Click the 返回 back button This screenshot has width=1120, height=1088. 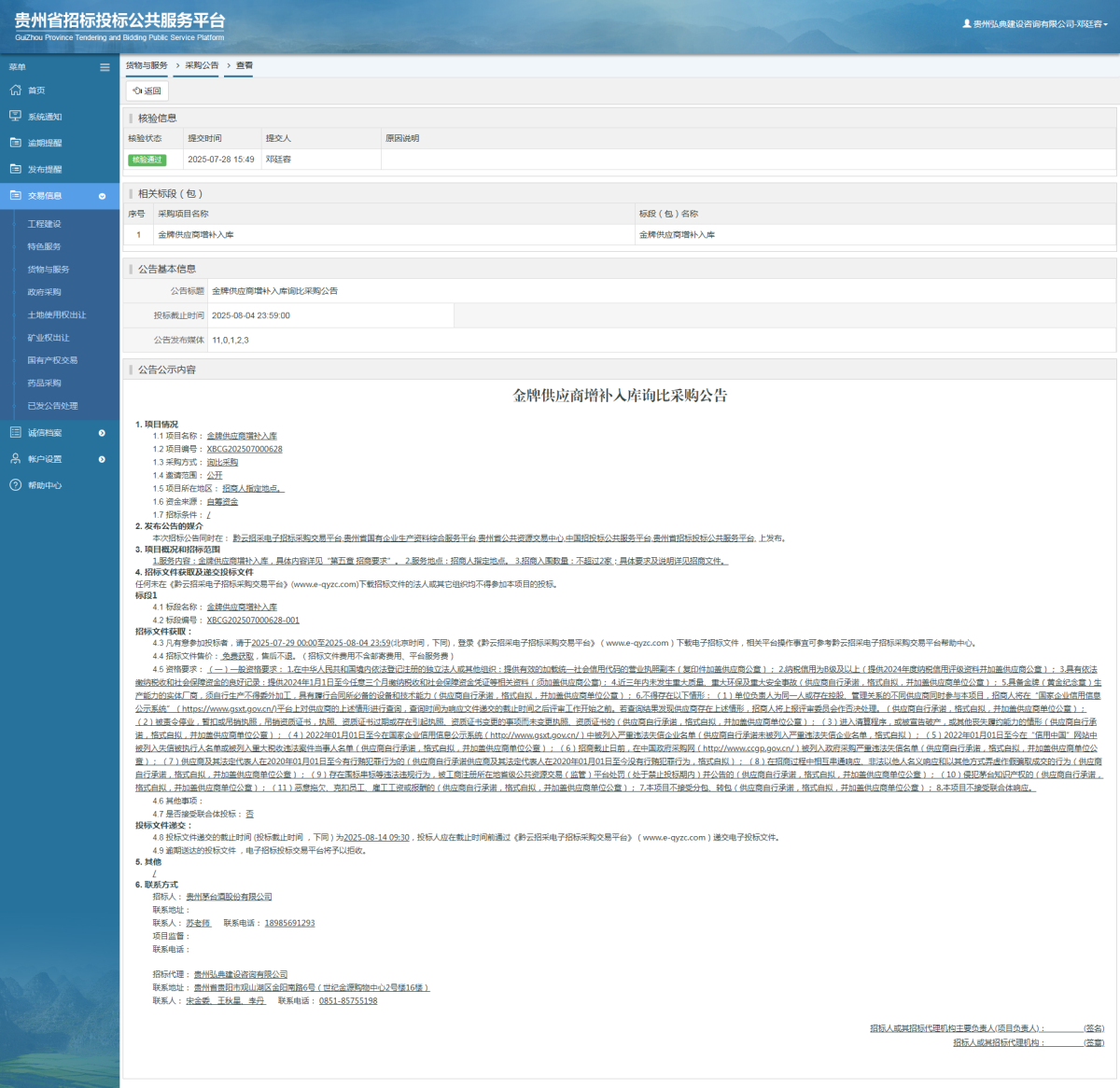[x=147, y=91]
